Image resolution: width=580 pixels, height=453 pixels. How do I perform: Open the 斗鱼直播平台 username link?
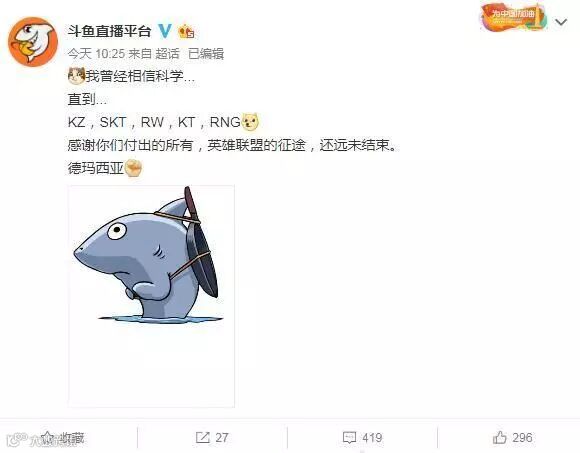click(109, 31)
